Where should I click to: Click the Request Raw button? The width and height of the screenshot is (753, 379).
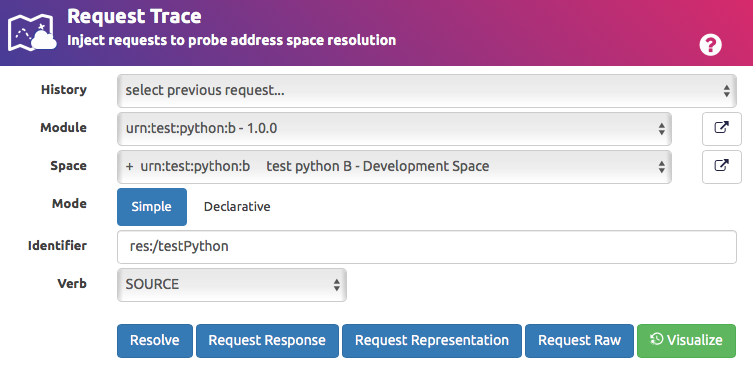[579, 341]
